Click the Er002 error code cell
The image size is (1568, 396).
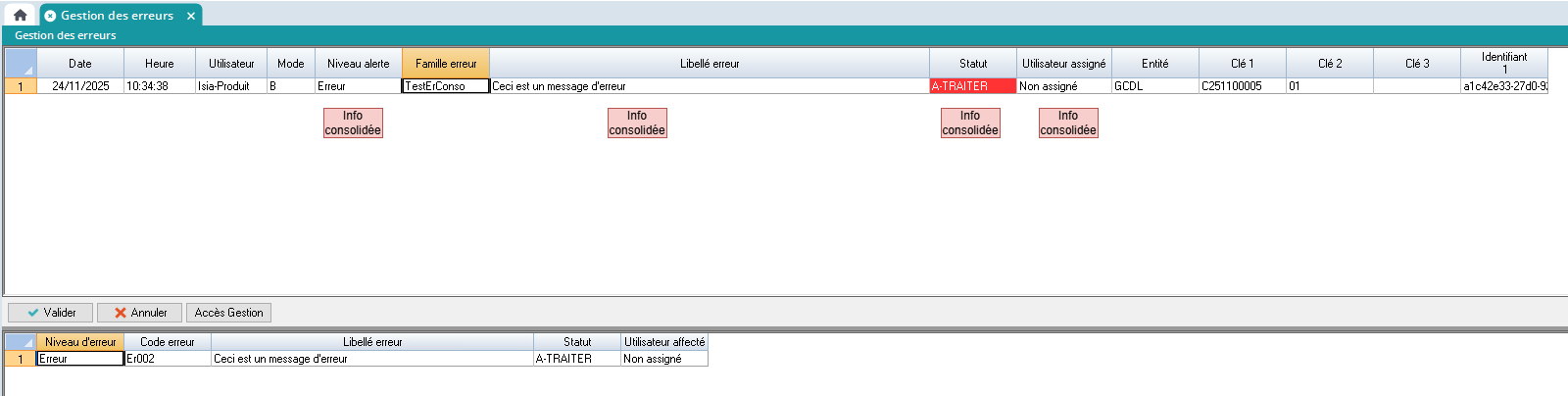pyautogui.click(x=168, y=359)
